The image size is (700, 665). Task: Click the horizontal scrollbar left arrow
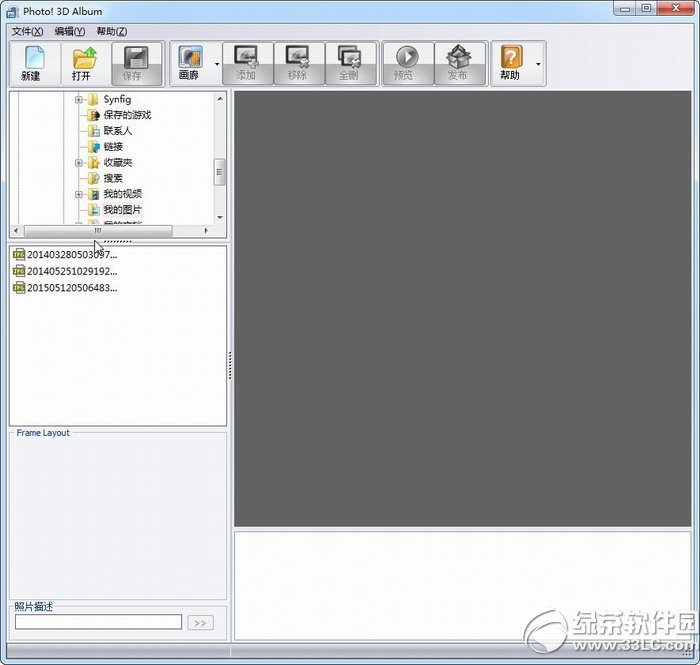(16, 231)
